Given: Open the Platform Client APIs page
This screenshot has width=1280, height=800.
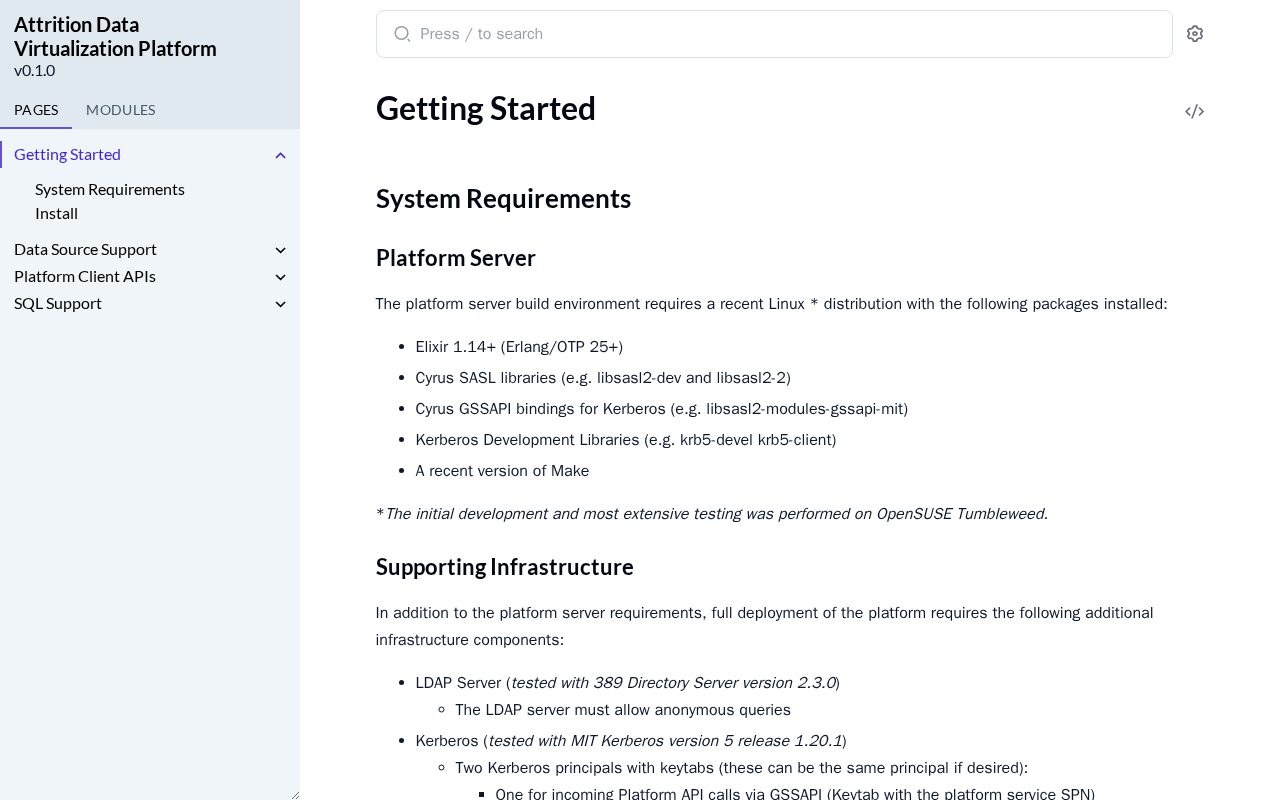Looking at the screenshot, I should [x=85, y=276].
